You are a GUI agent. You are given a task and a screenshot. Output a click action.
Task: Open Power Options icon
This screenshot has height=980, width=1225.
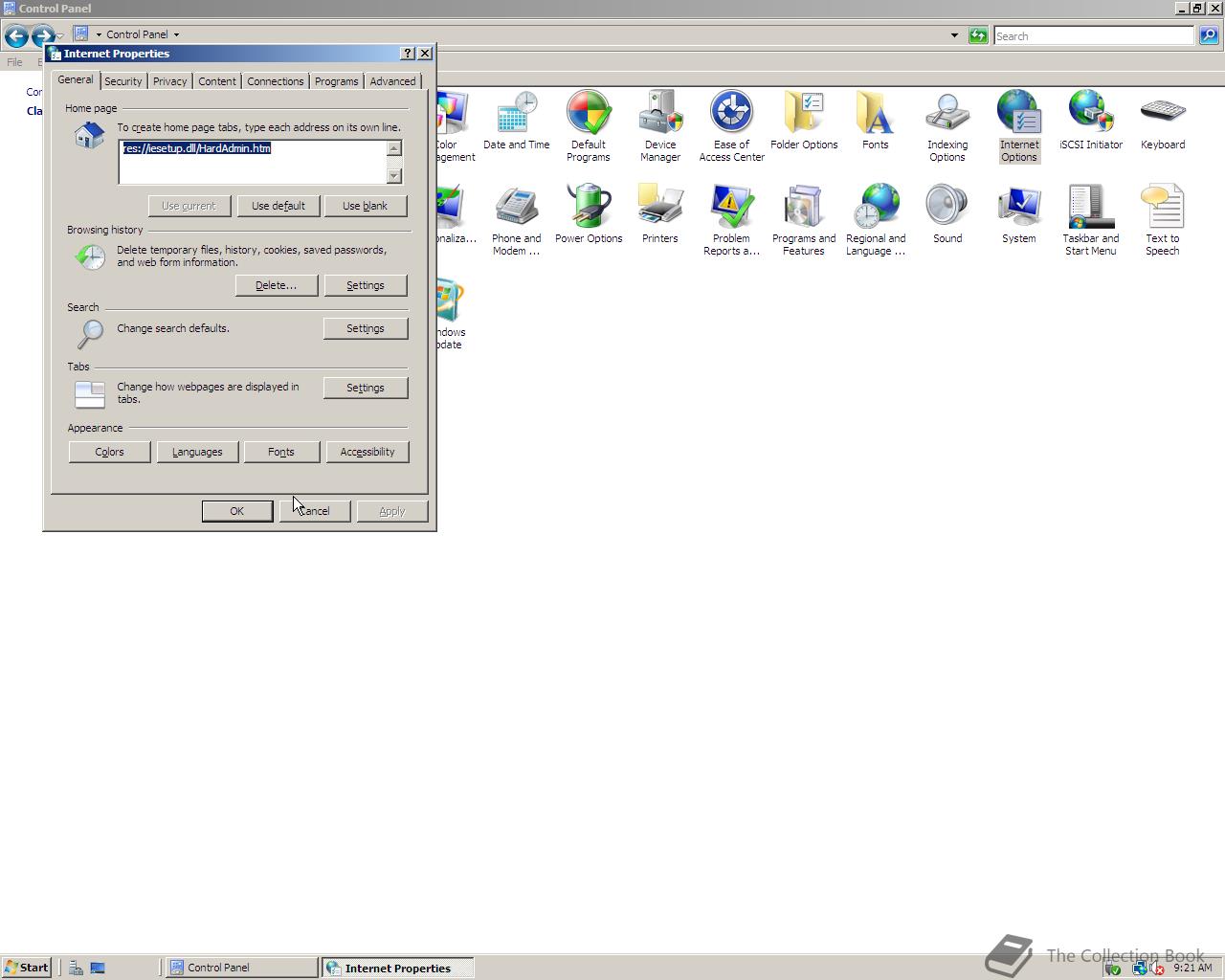(x=589, y=214)
